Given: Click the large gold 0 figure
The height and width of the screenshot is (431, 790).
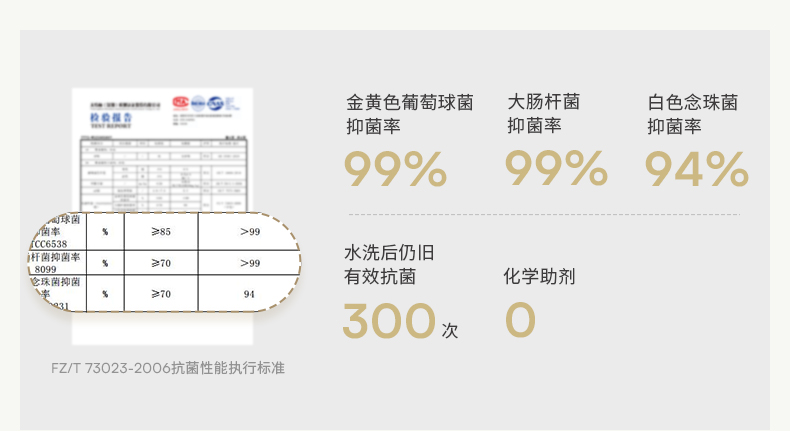Looking at the screenshot, I should tap(520, 321).
